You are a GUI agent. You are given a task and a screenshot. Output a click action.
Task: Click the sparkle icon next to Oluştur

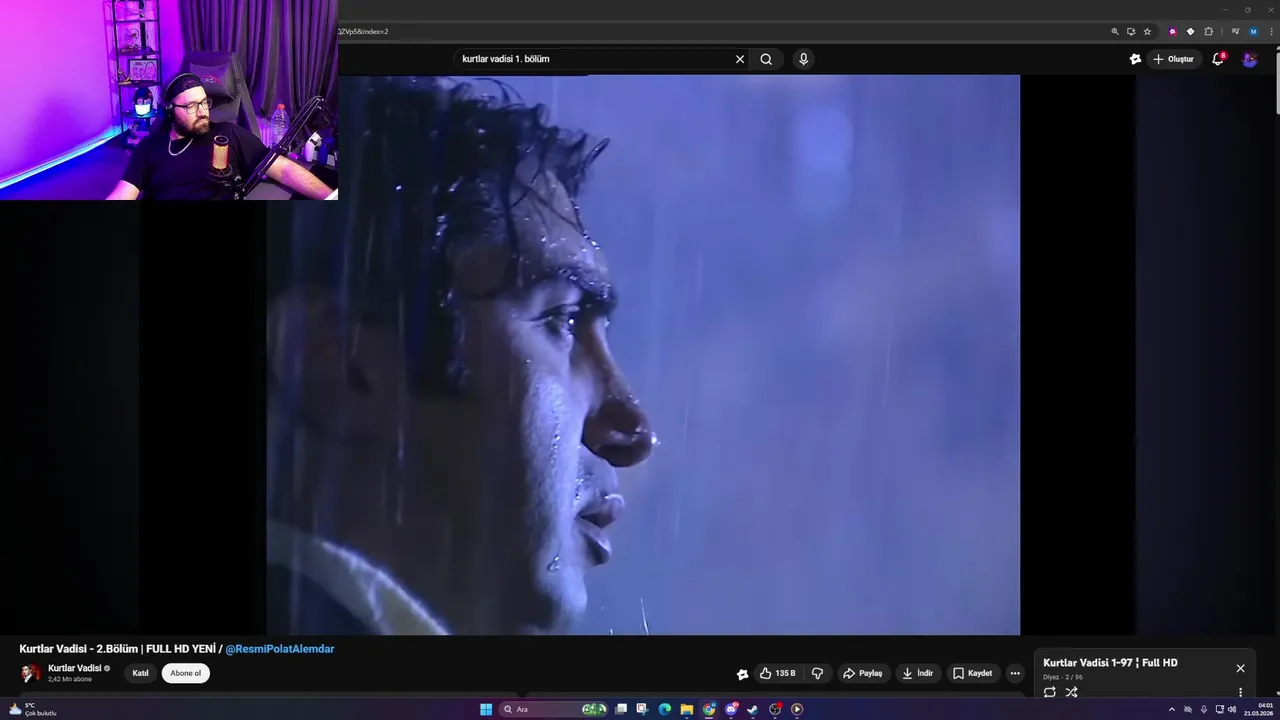click(1135, 59)
